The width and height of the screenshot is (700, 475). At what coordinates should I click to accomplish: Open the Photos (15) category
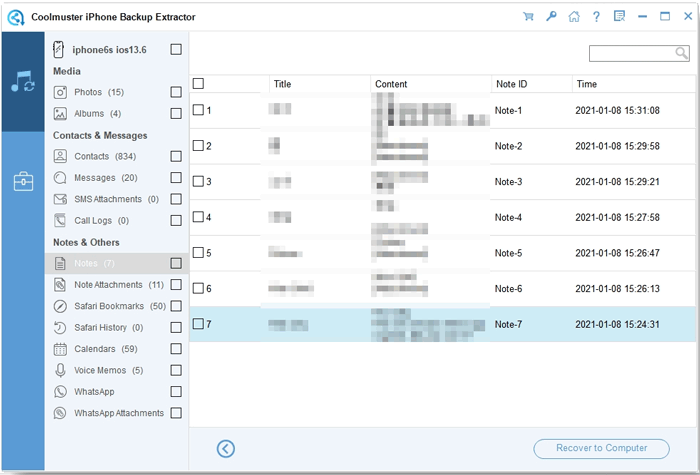pos(99,92)
